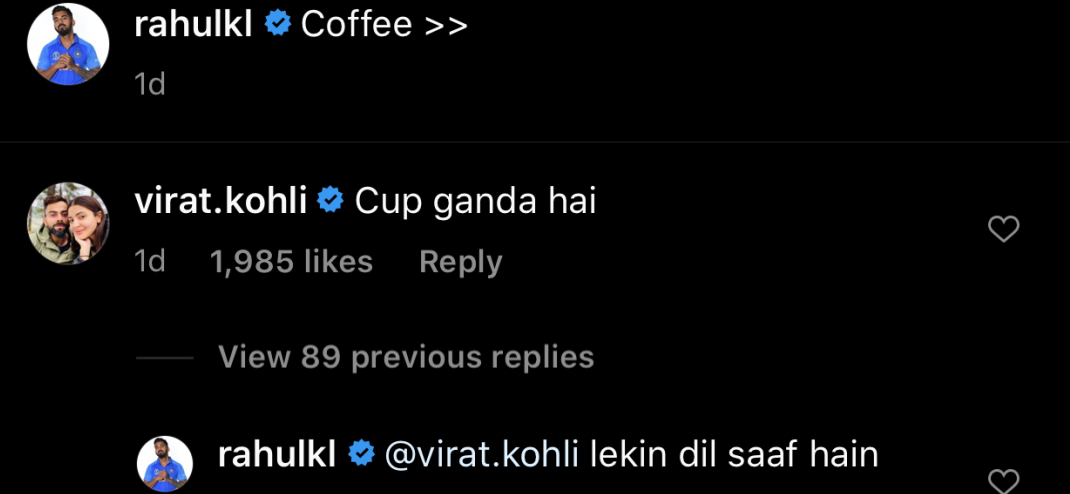The image size is (1070, 494).
Task: Click the @virat.kohli mention in the reply
Action: [482, 455]
